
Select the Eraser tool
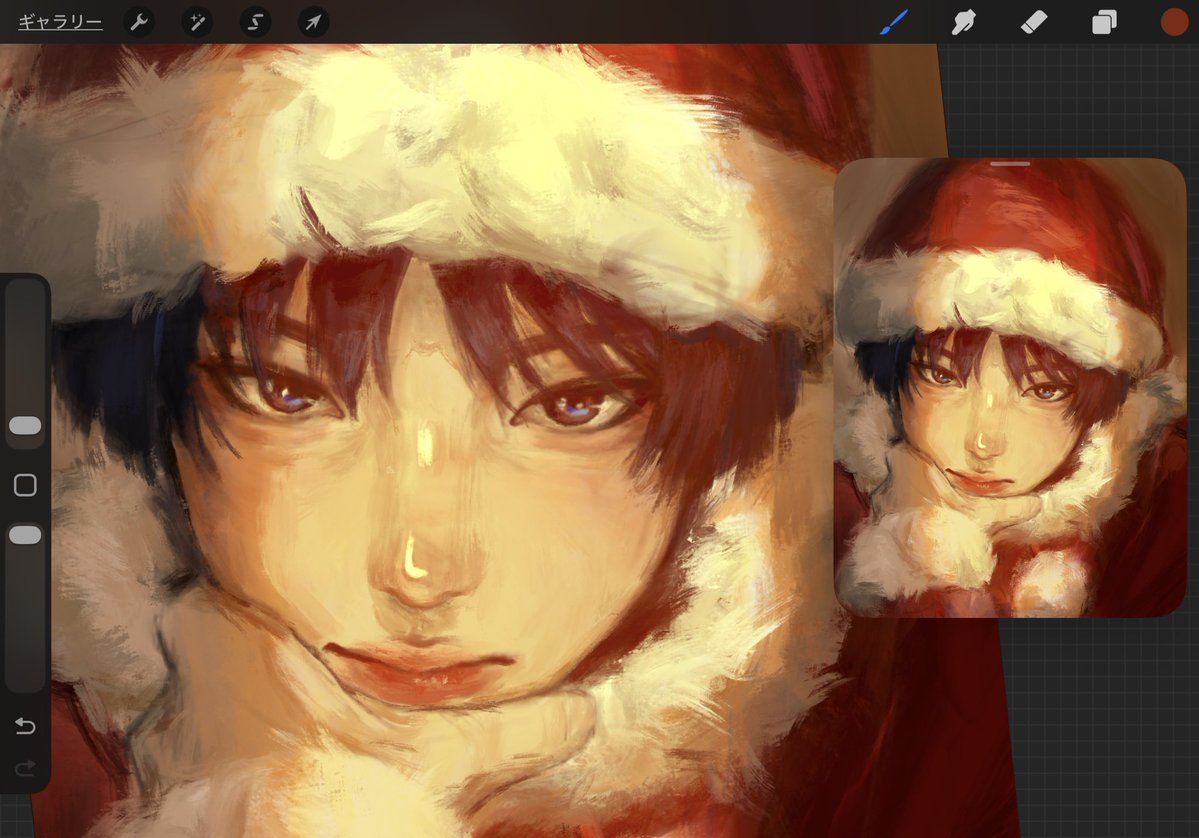[1034, 22]
